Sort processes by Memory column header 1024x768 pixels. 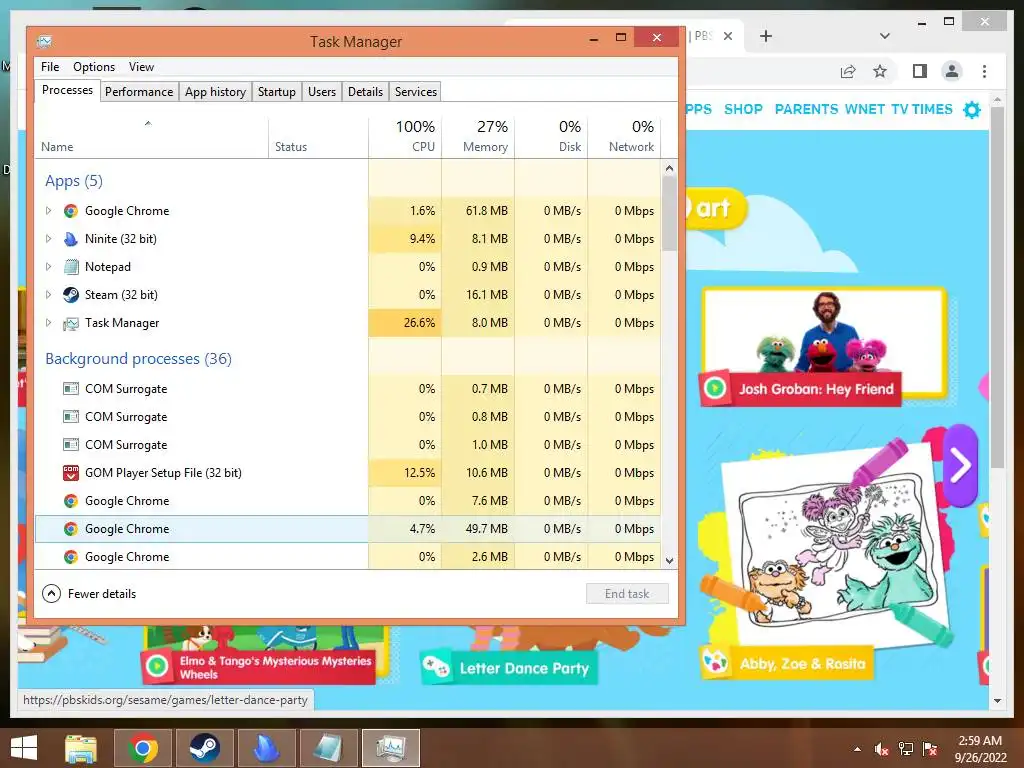point(478,136)
